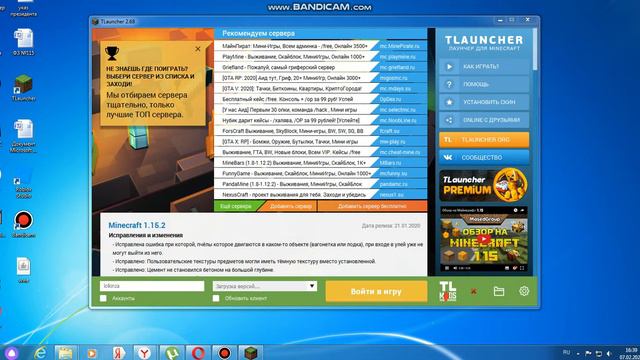Open TLauncher settings gear

pyautogui.click(x=524, y=291)
